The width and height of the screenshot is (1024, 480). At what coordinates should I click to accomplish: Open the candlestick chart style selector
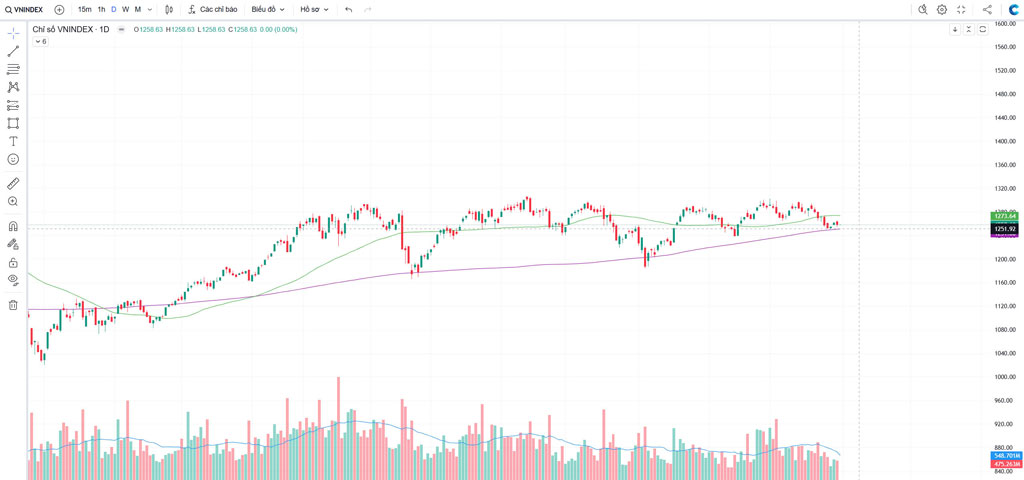[x=169, y=10]
